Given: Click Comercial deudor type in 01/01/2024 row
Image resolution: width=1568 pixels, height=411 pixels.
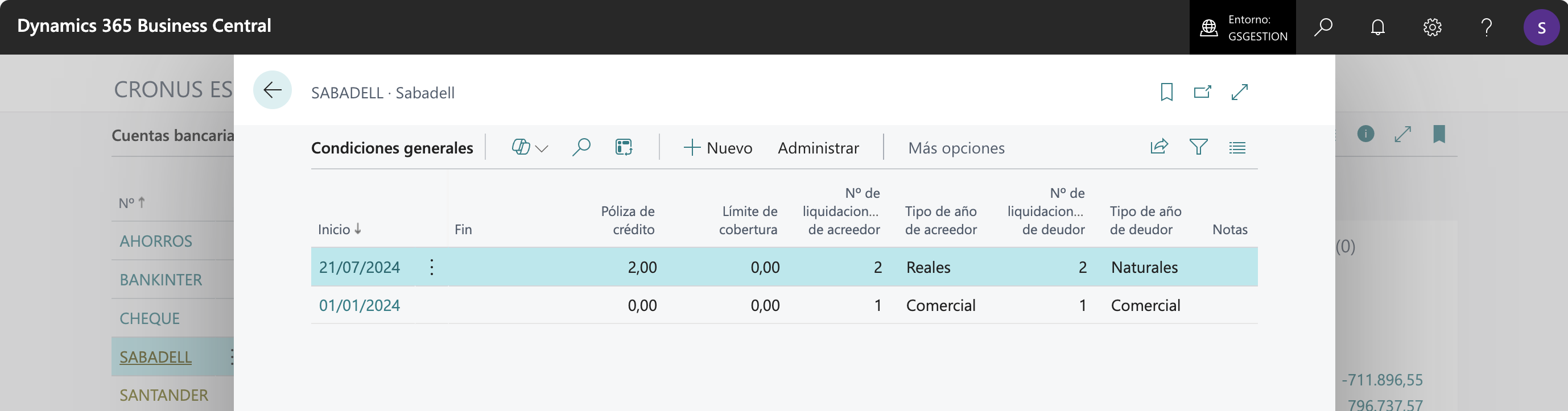Looking at the screenshot, I should coord(1145,305).
